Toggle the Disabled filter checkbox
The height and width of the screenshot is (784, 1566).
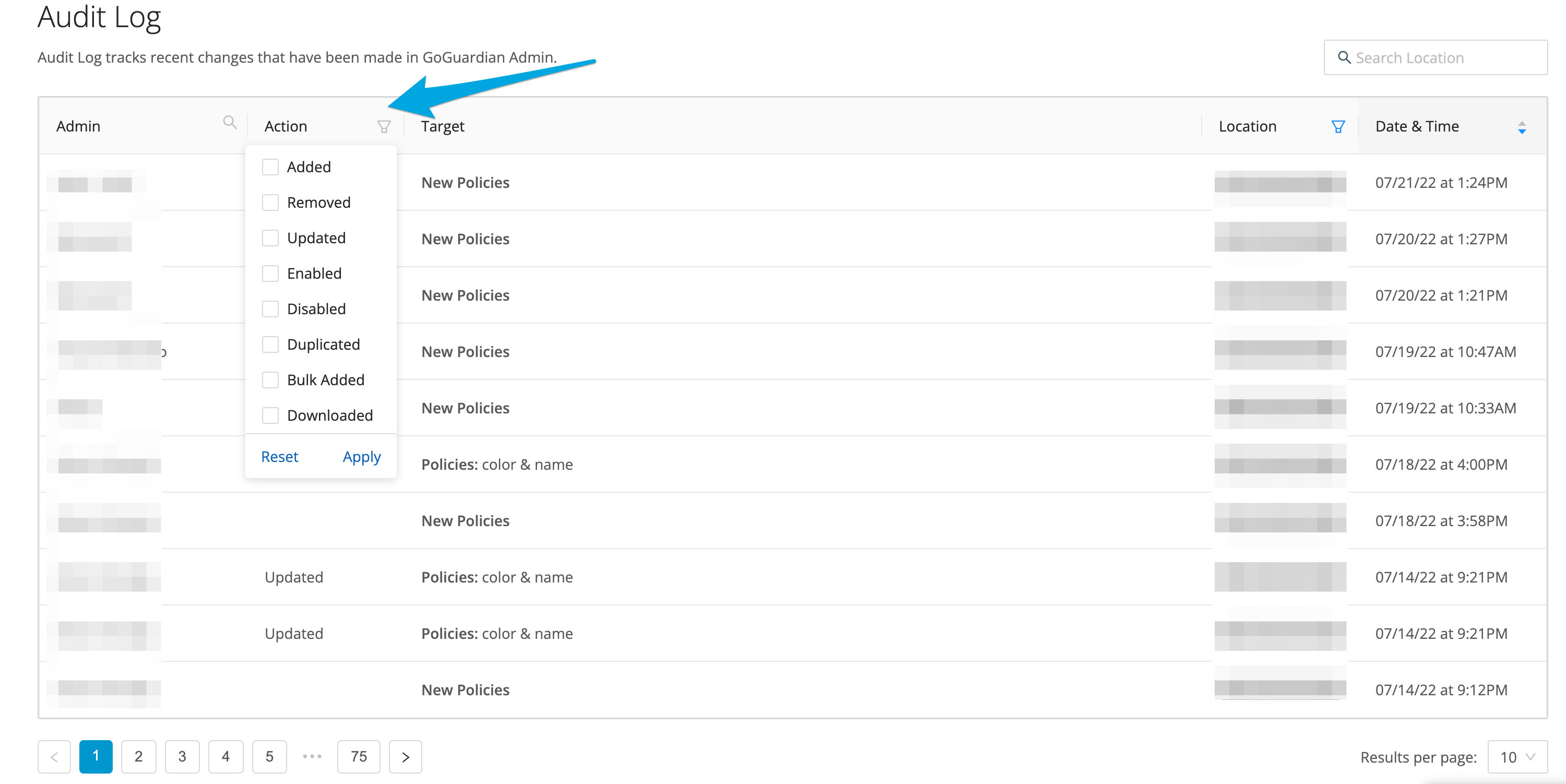(x=270, y=310)
